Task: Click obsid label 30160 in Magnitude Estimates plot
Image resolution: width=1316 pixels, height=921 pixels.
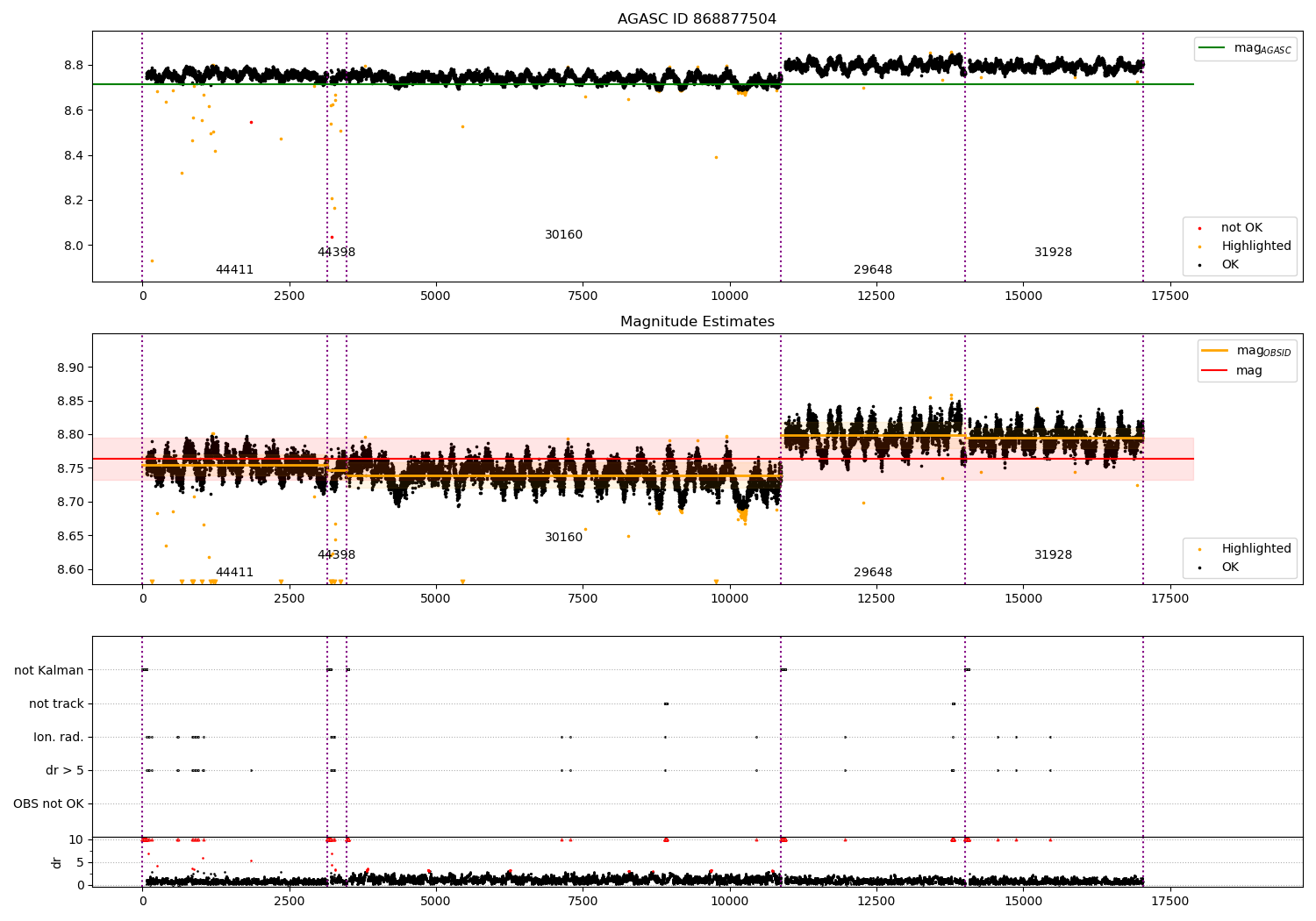Action: click(x=563, y=537)
